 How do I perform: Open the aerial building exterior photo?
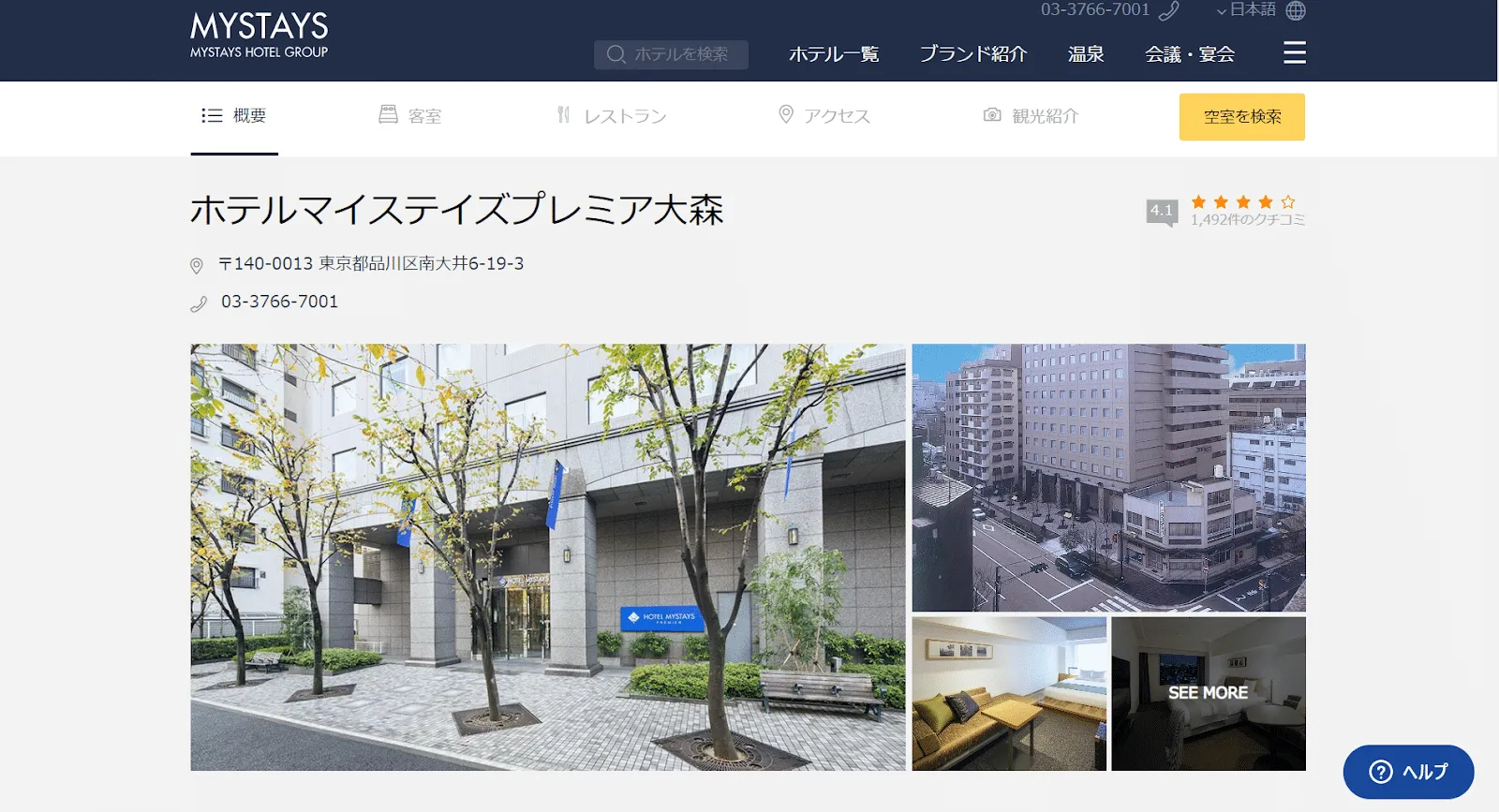[1109, 478]
